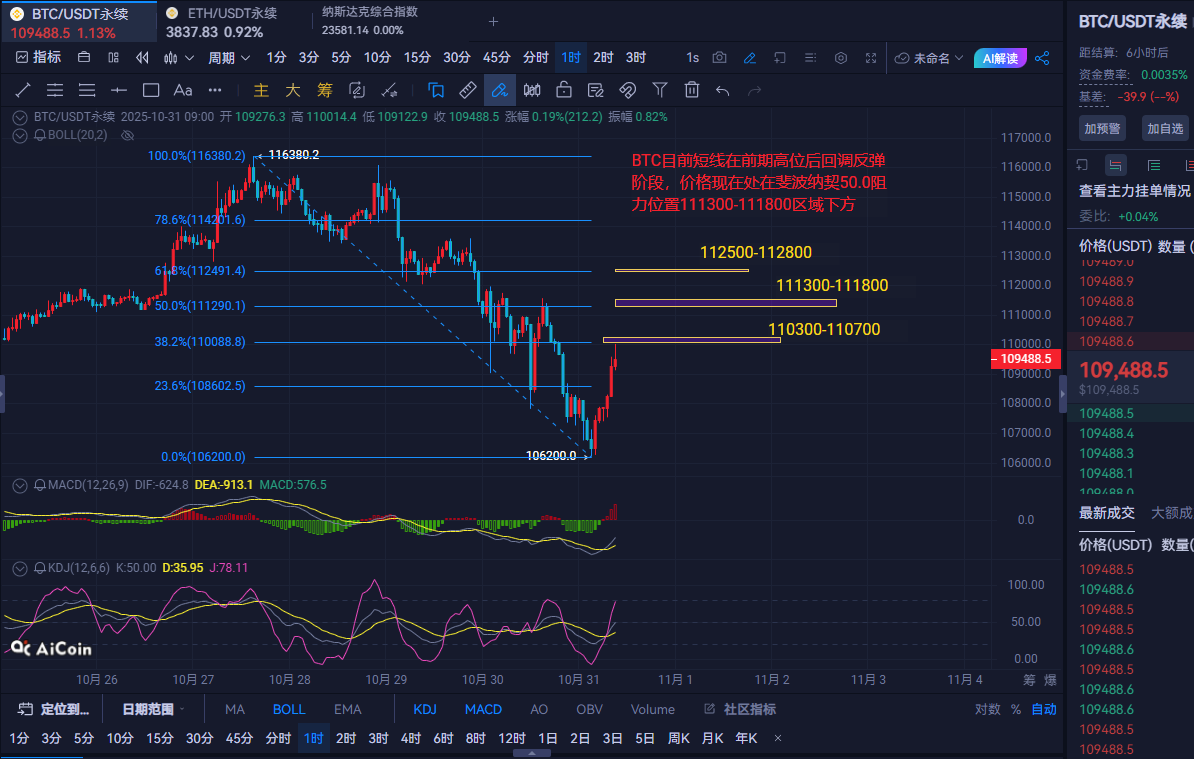Image resolution: width=1194 pixels, height=759 pixels.
Task: Click the undo arrow in drawing toolbar
Action: [722, 90]
